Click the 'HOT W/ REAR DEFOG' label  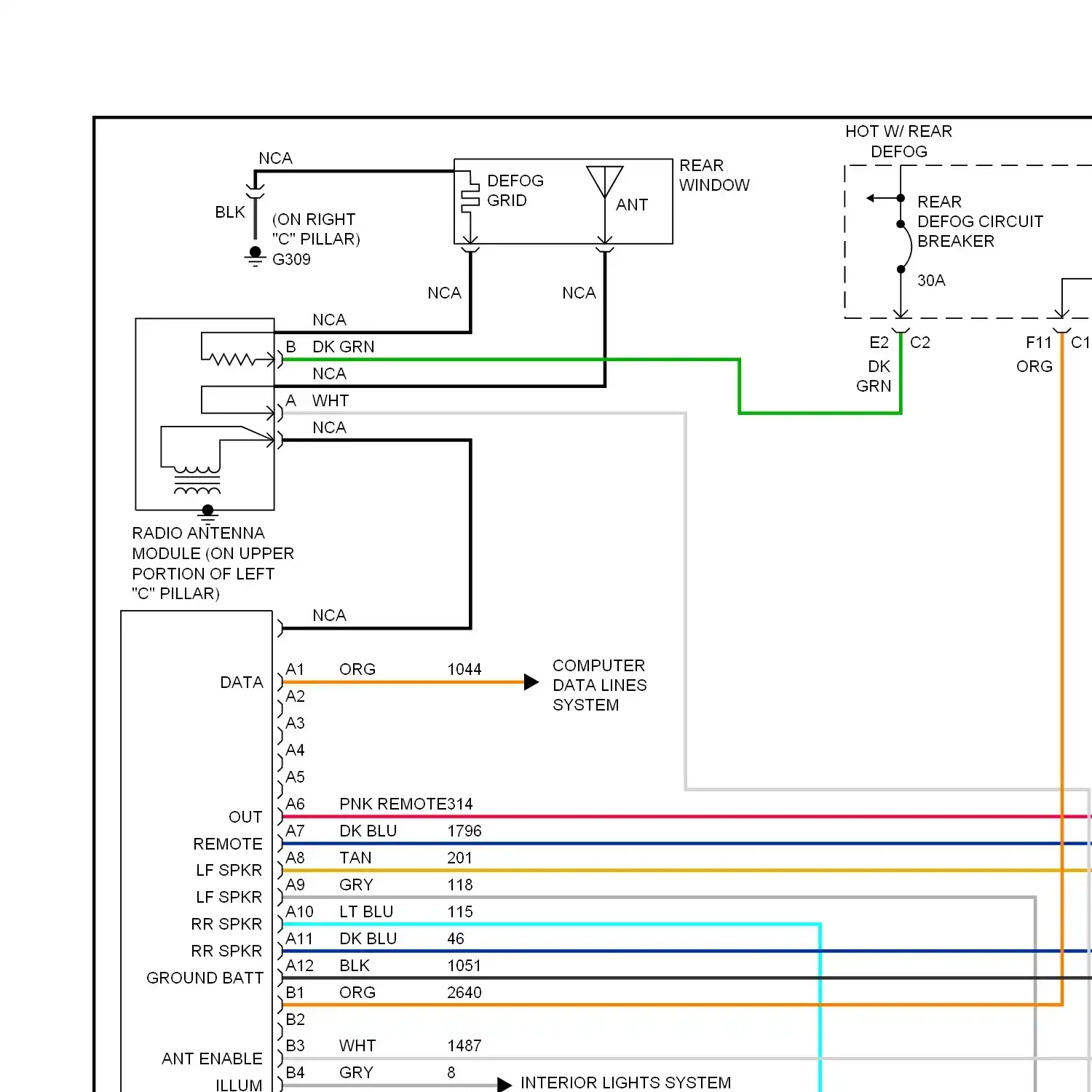tap(899, 141)
